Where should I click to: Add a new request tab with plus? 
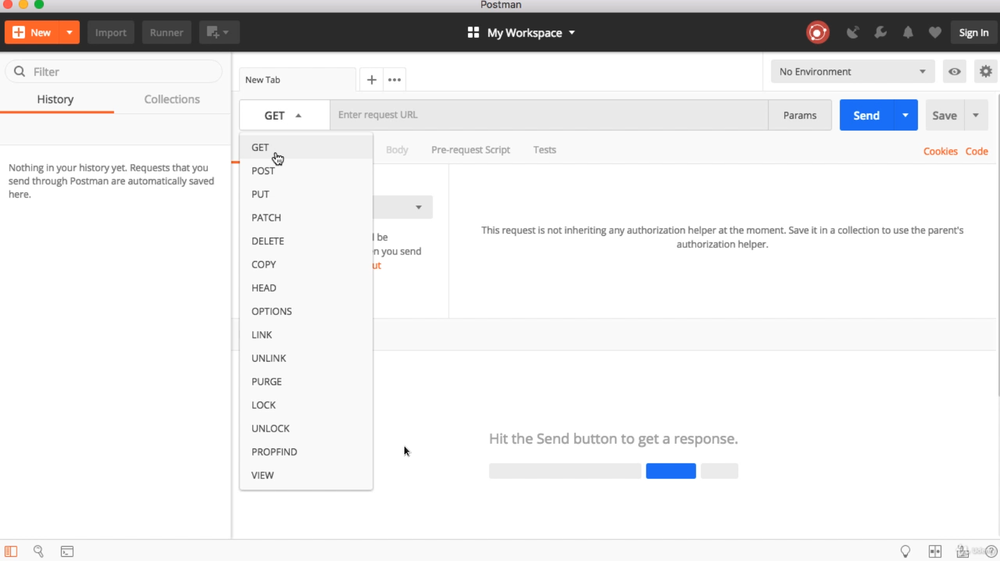pyautogui.click(x=371, y=80)
